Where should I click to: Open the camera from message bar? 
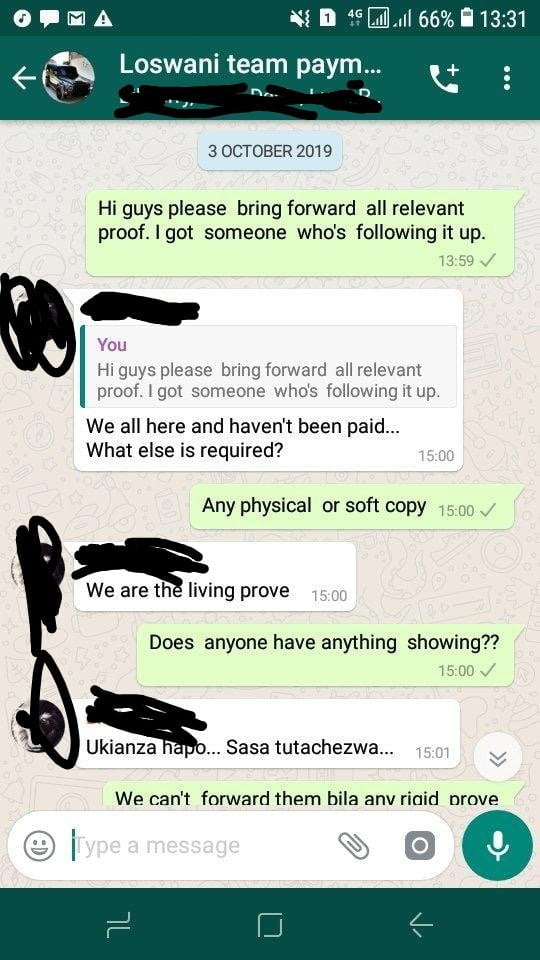tap(420, 846)
